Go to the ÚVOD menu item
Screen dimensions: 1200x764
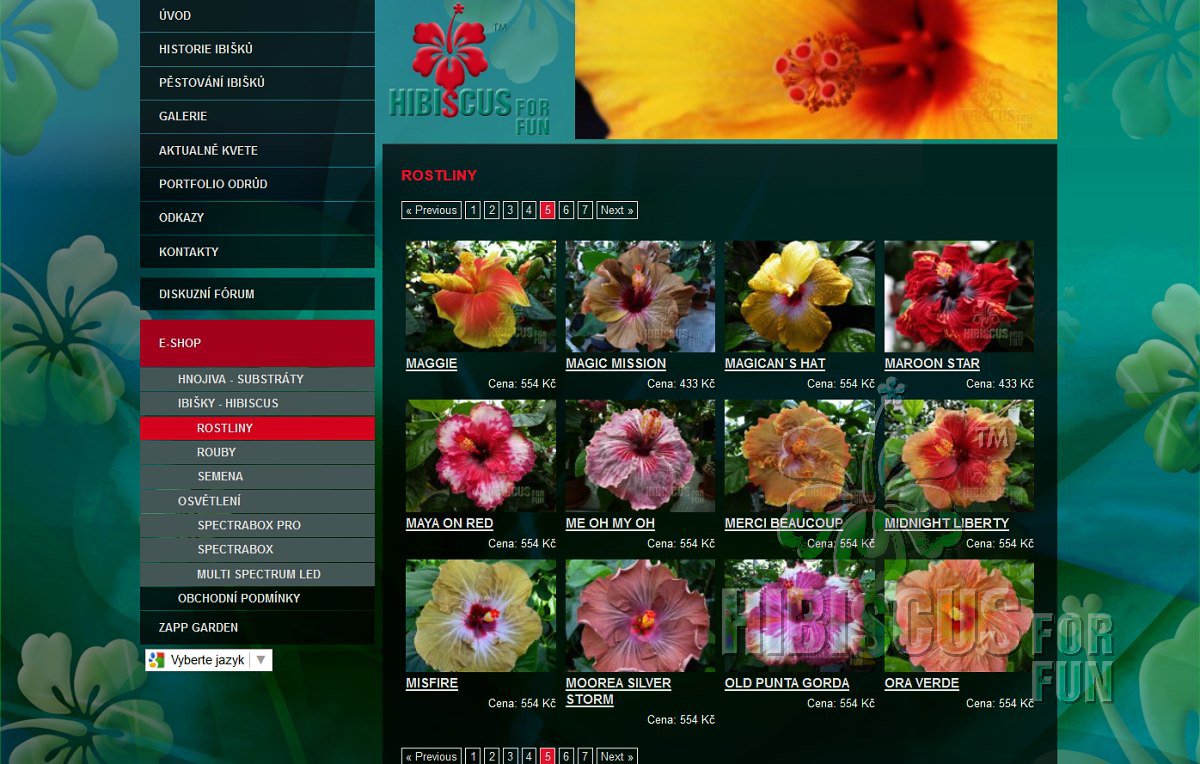(x=257, y=16)
